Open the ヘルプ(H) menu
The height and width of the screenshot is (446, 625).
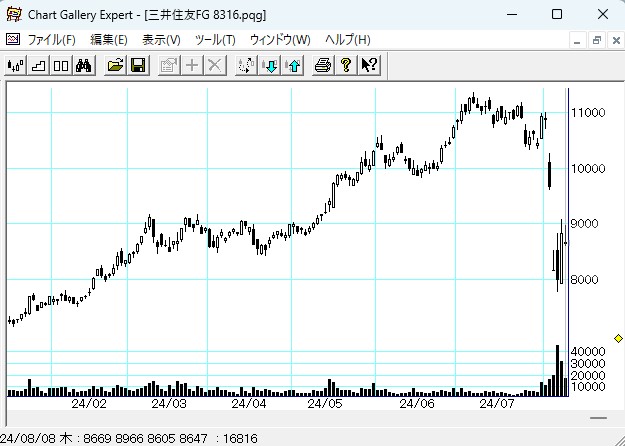click(348, 40)
